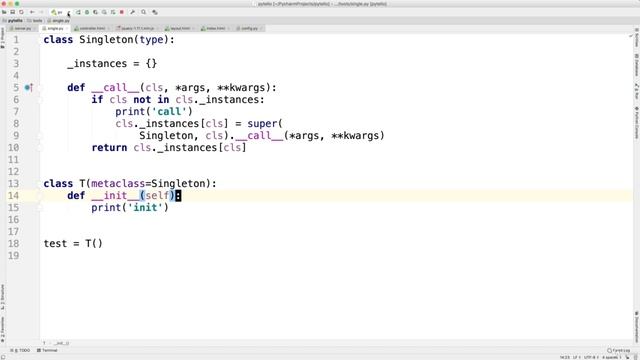640x360 pixels.
Task: Click line number 1 in the gutter
Action: pyautogui.click(x=16, y=40)
